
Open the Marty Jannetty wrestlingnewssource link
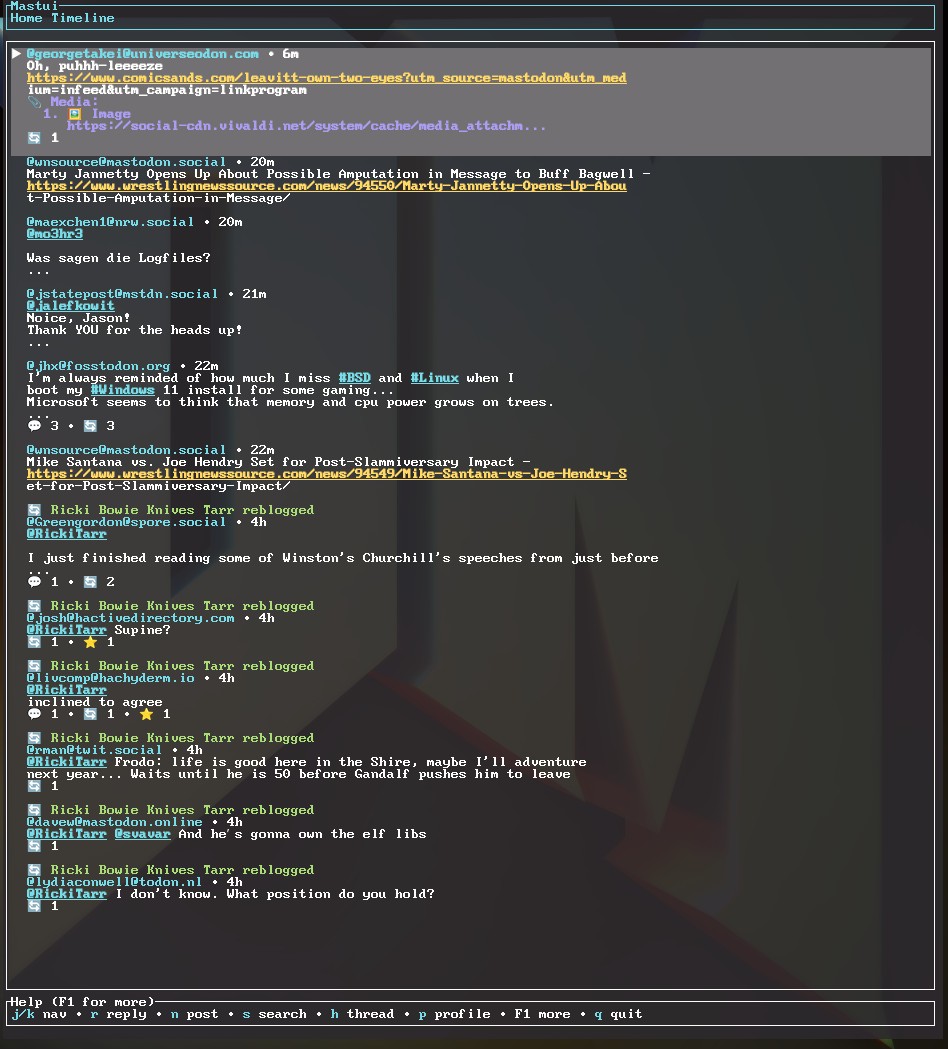(326, 186)
